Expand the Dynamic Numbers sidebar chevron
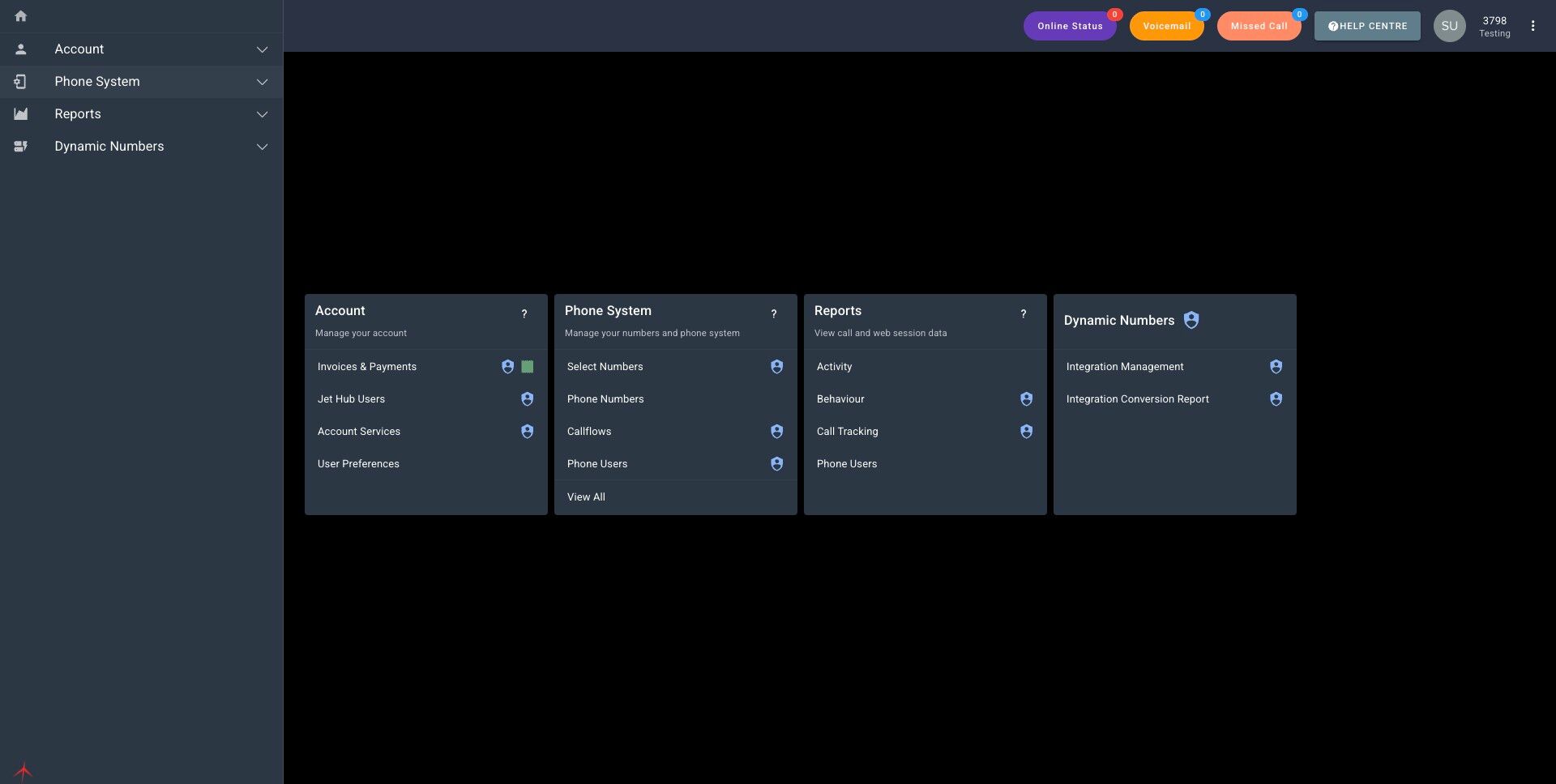The width and height of the screenshot is (1556, 784). point(262,147)
